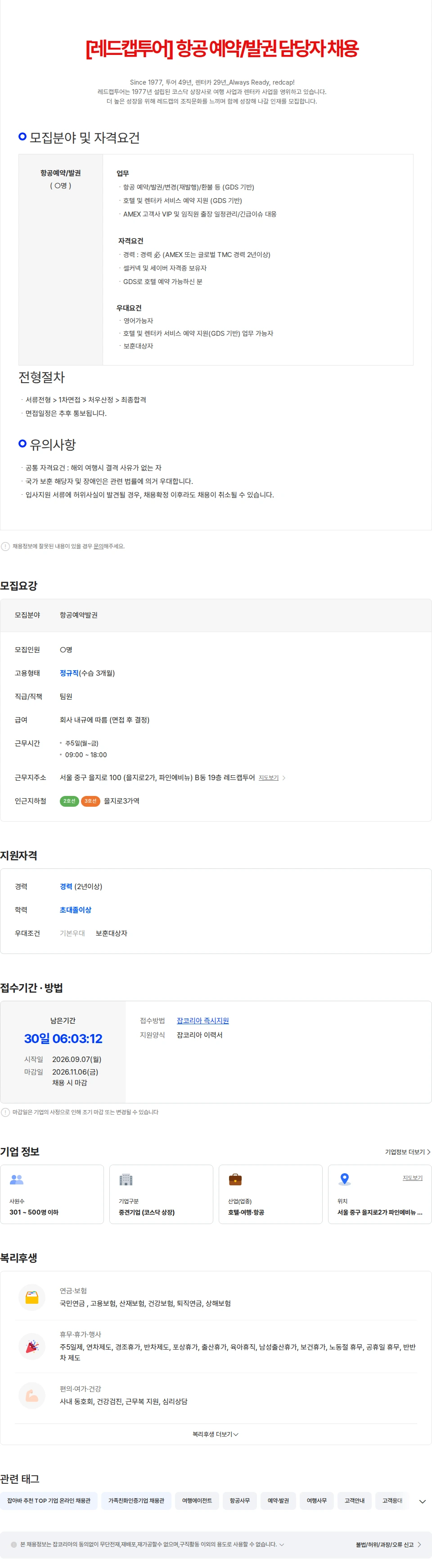
Task: Expand related tags with chevron arrow
Action: tap(422, 1501)
